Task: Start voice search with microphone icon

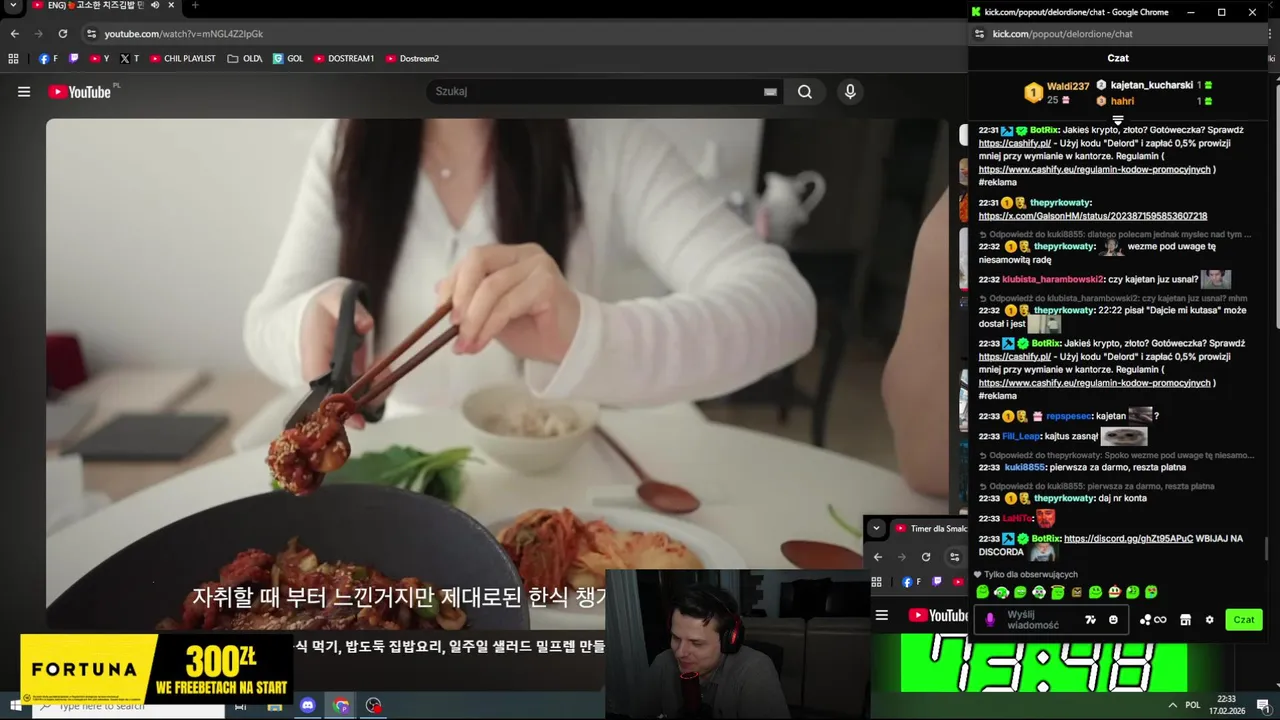Action: tap(850, 92)
